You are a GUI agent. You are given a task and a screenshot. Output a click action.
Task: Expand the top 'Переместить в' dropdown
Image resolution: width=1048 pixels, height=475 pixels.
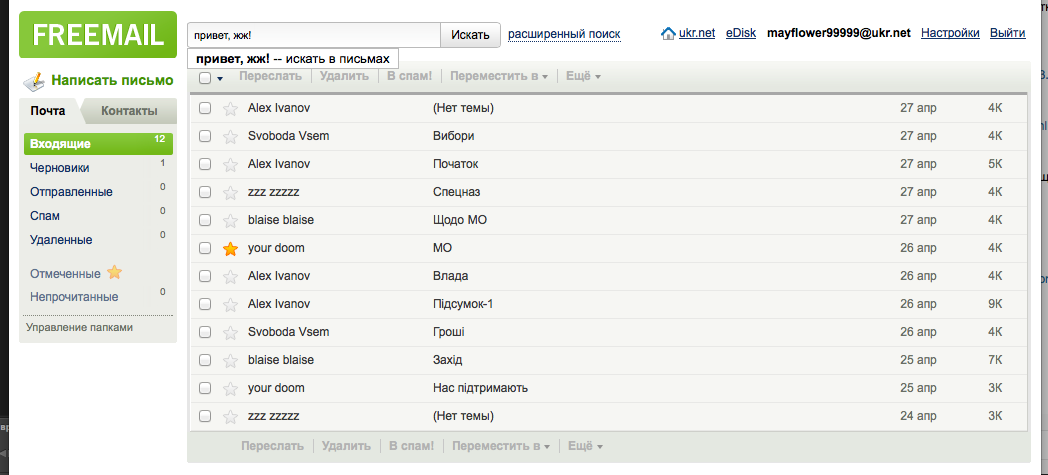(498, 76)
